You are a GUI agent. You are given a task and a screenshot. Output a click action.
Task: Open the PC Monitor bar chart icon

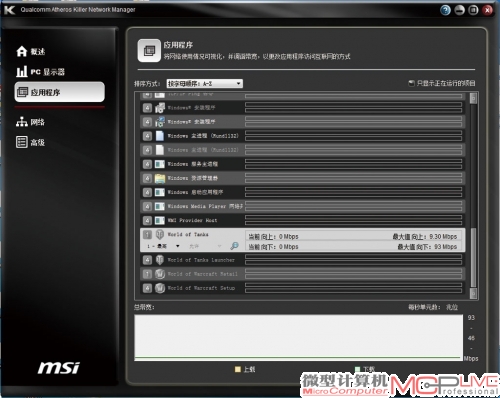point(22,71)
